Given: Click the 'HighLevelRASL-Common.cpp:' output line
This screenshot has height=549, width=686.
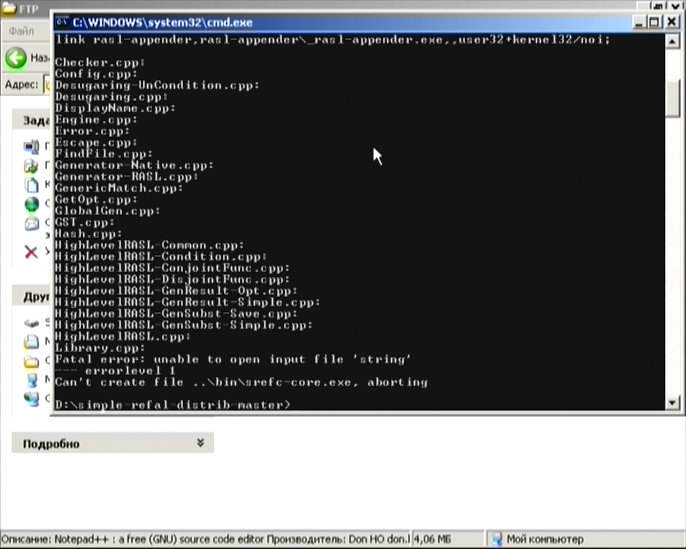Looking at the screenshot, I should (x=150, y=245).
